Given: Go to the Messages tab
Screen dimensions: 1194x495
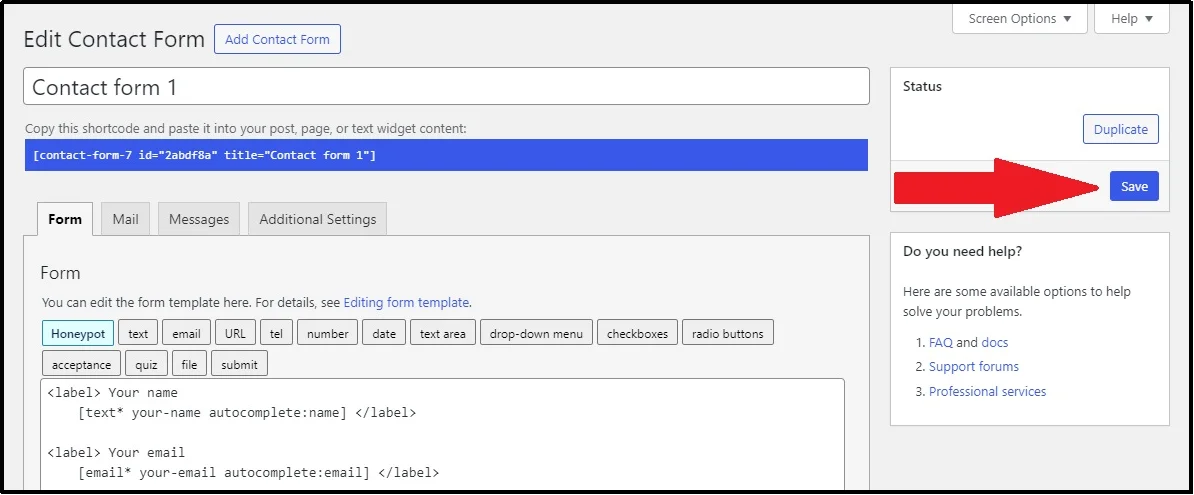Looking at the screenshot, I should click(x=199, y=219).
